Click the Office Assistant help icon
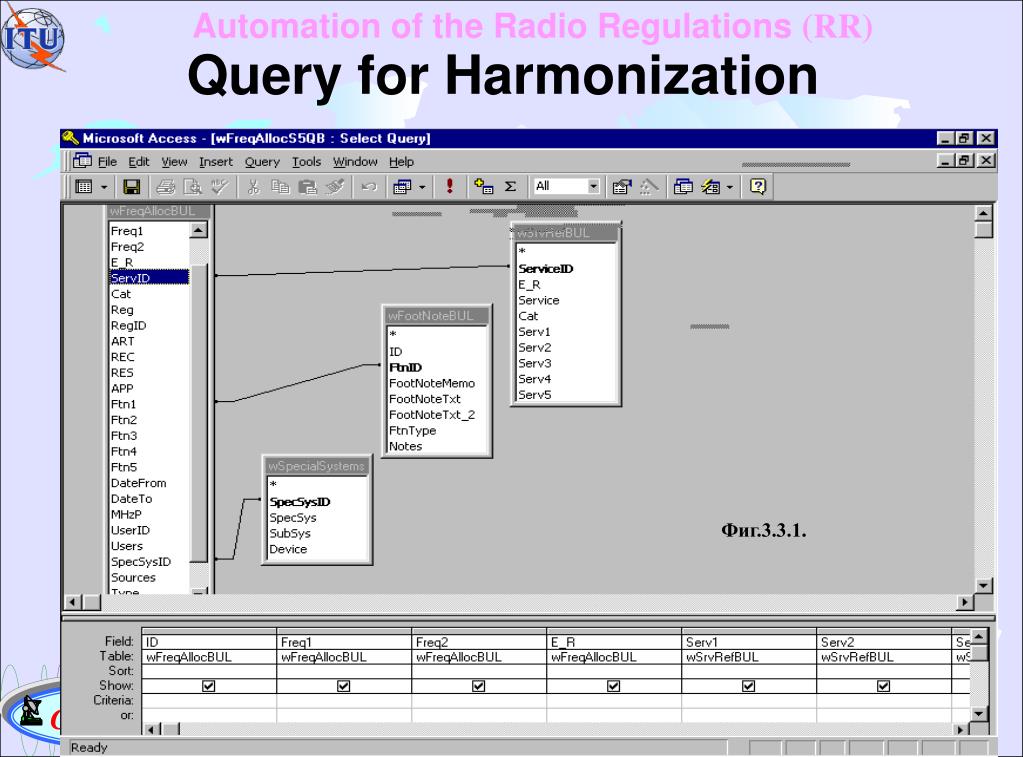 (x=757, y=187)
